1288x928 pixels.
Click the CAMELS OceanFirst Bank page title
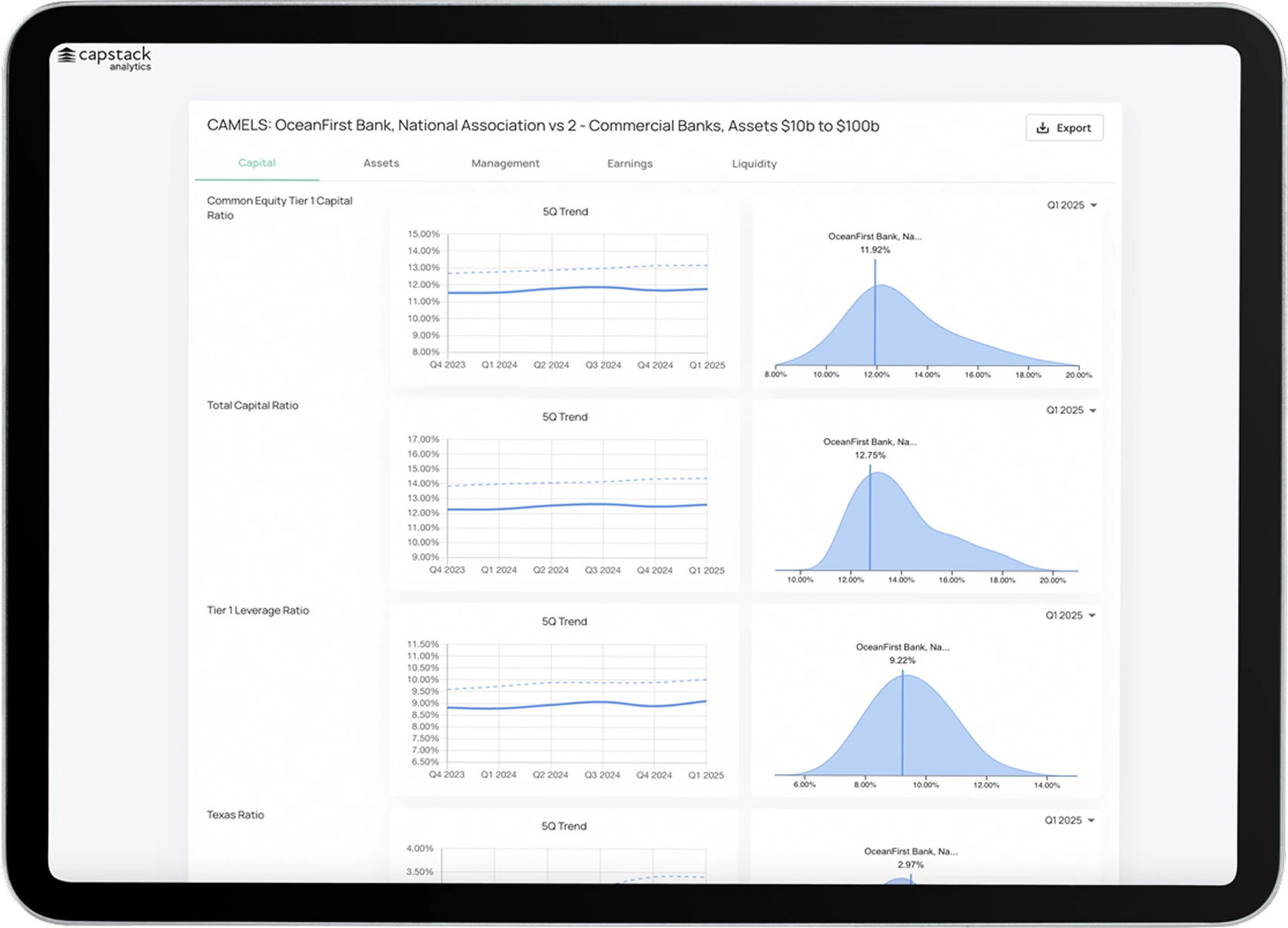[543, 126]
